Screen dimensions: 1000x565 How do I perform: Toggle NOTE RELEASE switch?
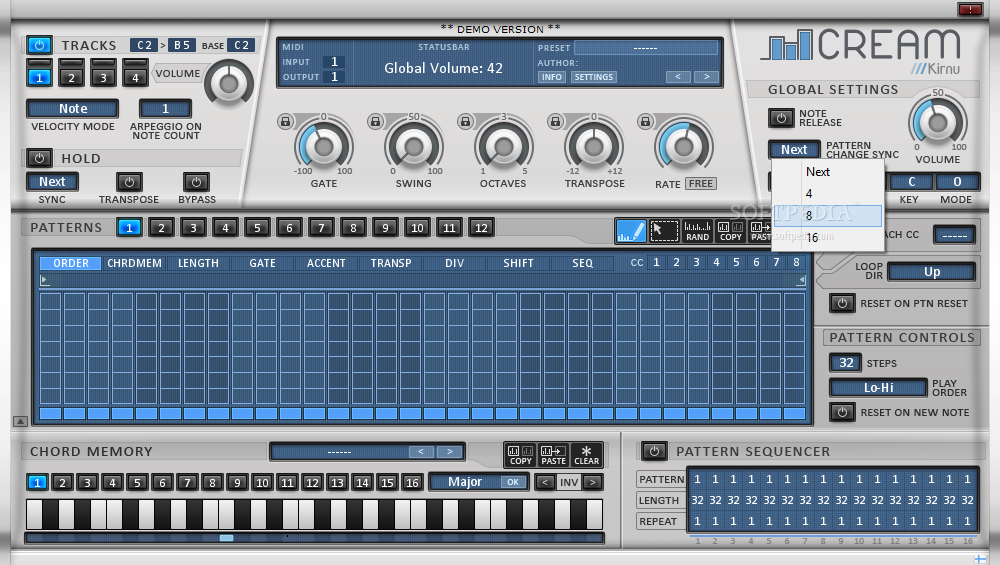pyautogui.click(x=781, y=118)
